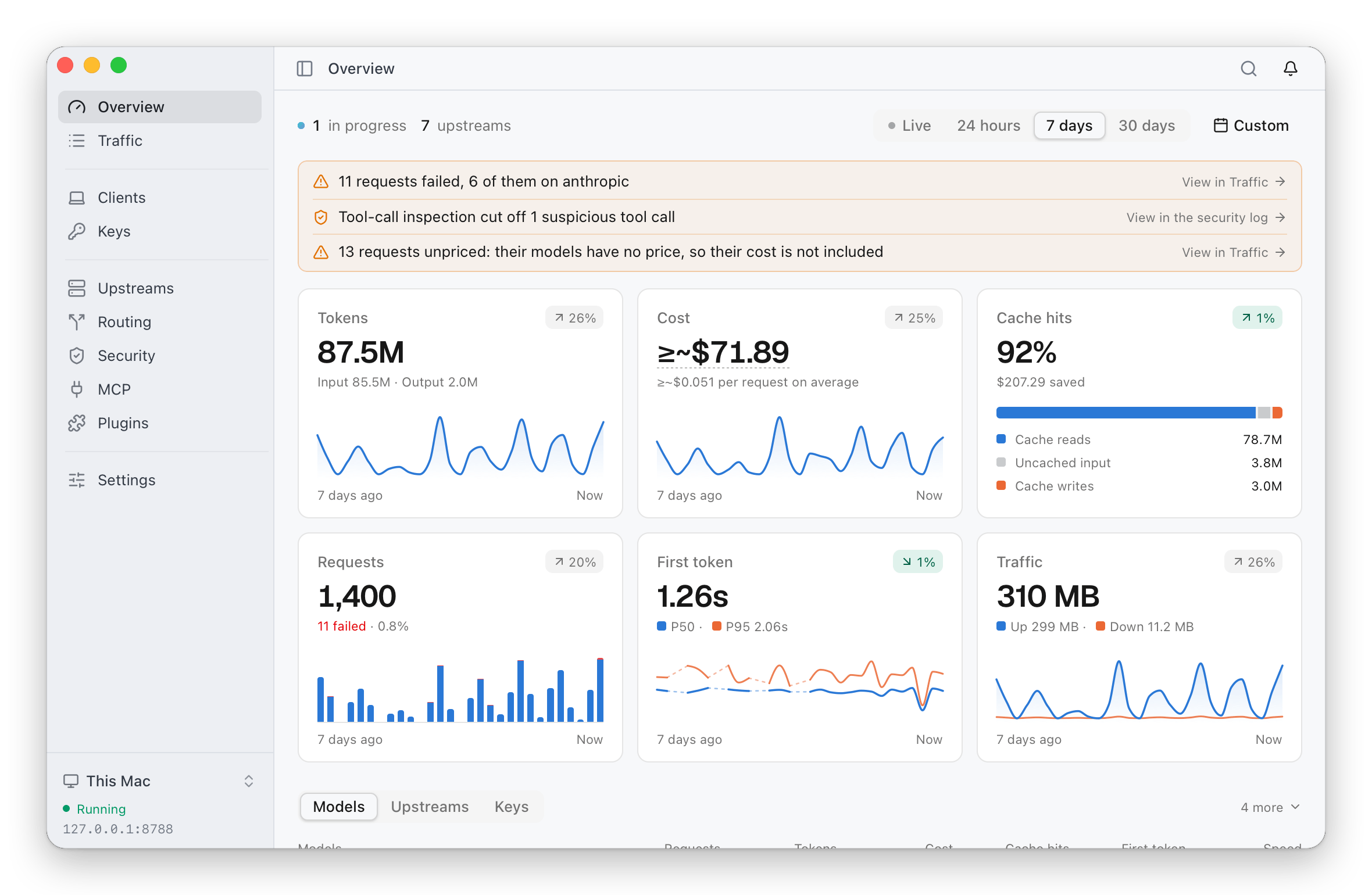1372x895 pixels.
Task: Switch time range to 24 hours
Action: [x=988, y=126]
